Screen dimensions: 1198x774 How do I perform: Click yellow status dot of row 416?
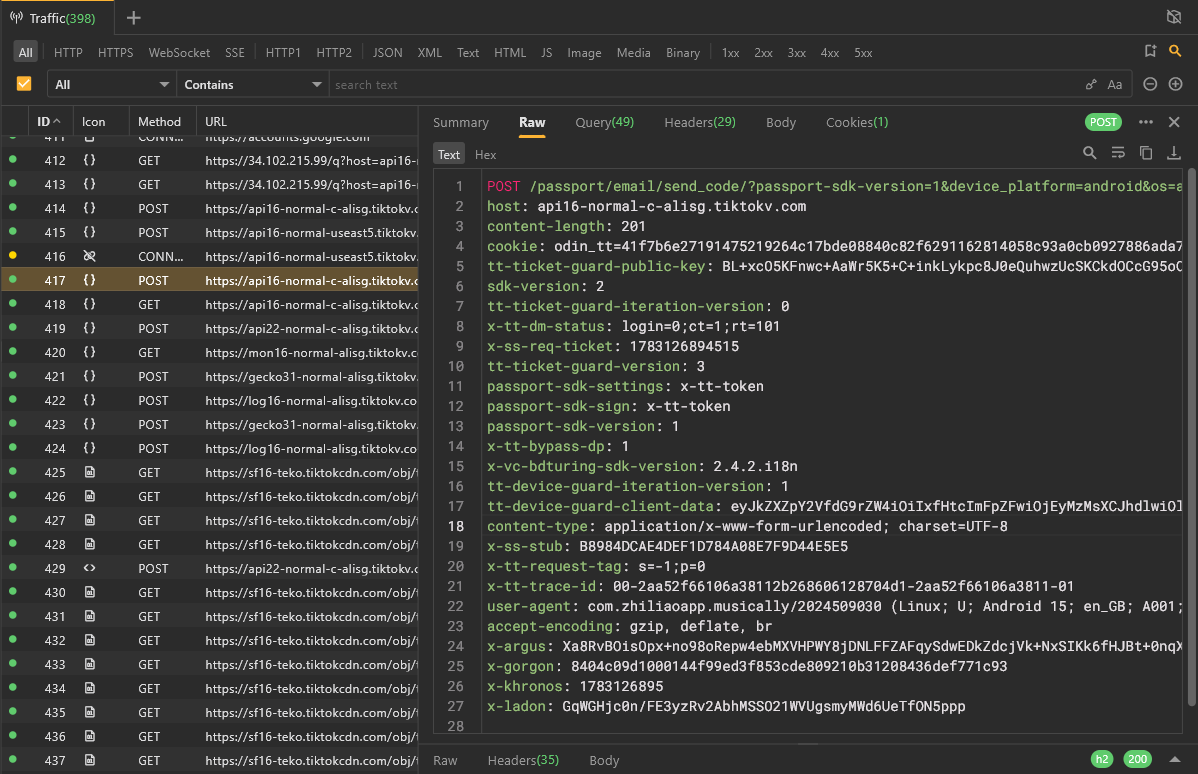tap(12, 255)
